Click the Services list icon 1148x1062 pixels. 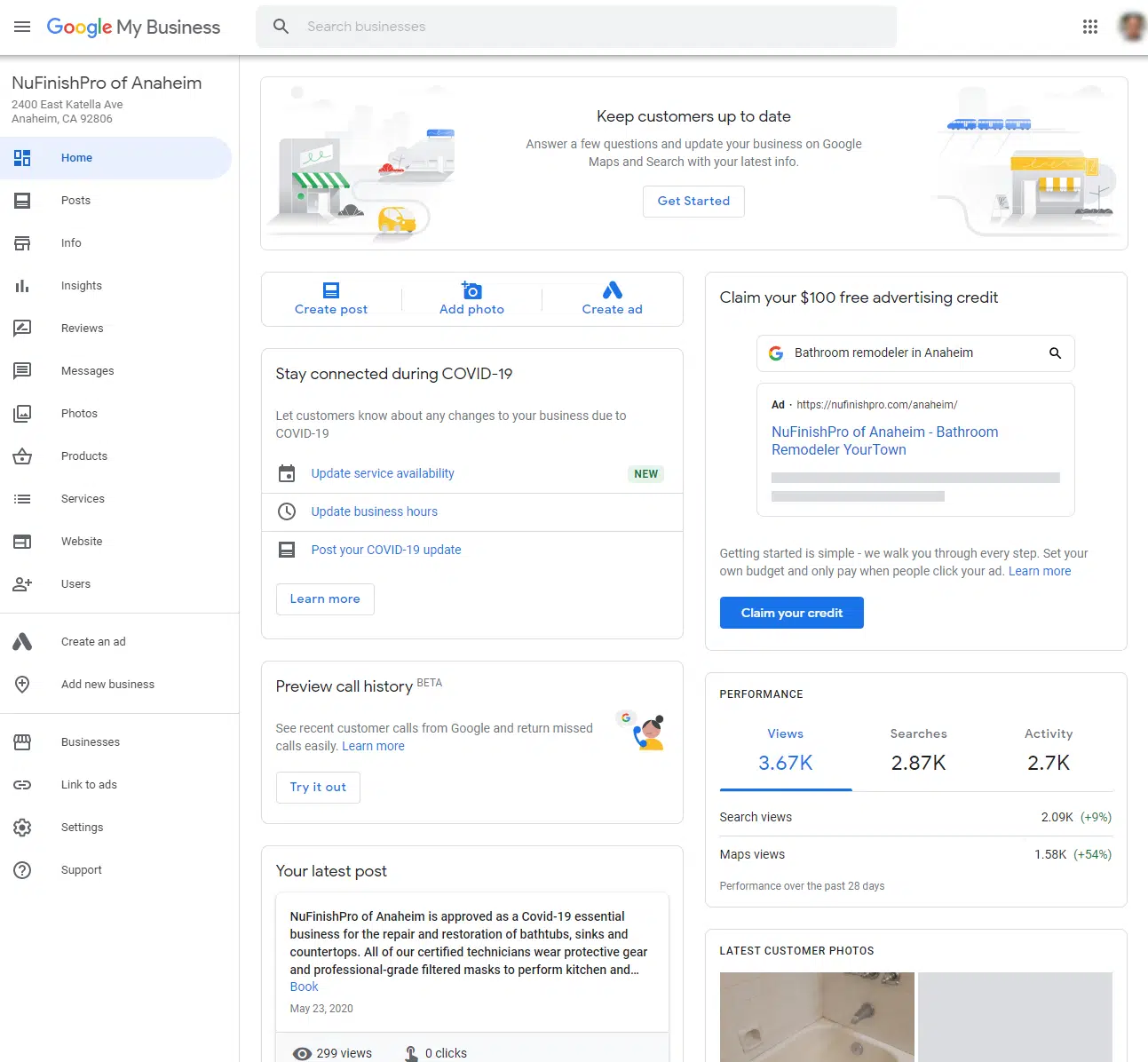click(x=22, y=499)
